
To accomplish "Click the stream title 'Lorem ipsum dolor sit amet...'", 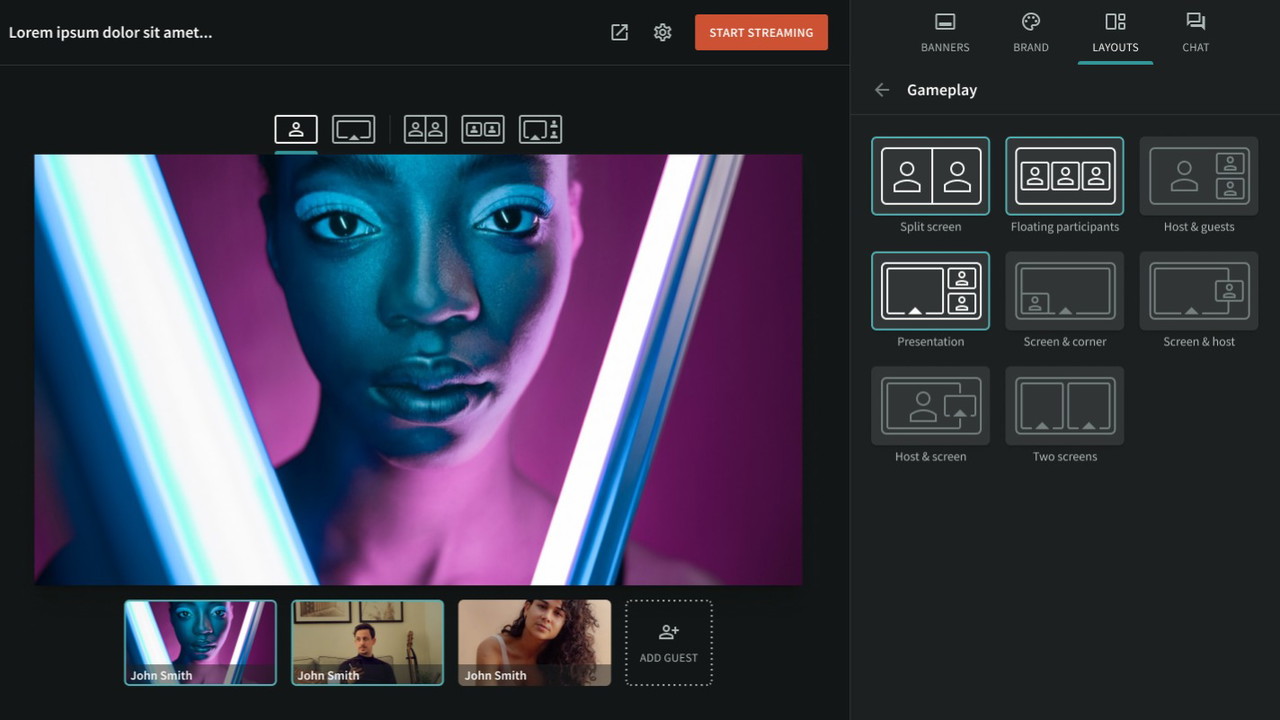I will [110, 32].
